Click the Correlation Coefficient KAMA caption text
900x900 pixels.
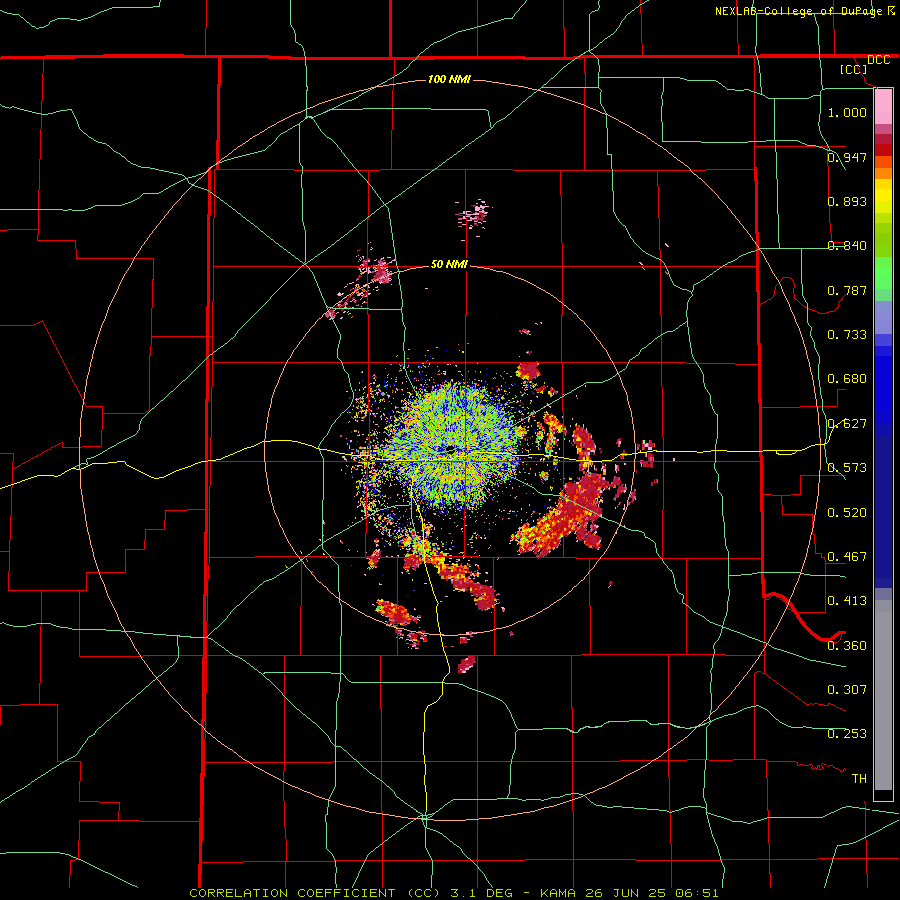453,893
